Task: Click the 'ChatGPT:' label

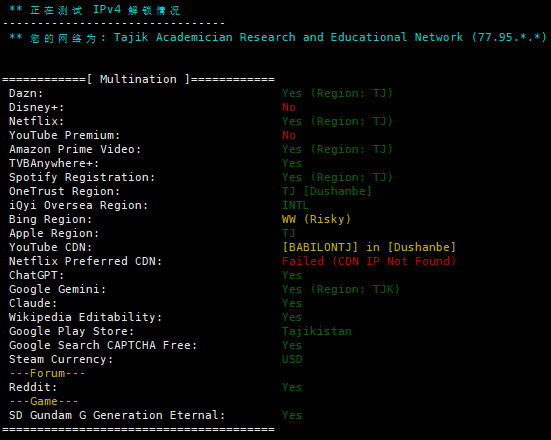Action: coord(37,275)
